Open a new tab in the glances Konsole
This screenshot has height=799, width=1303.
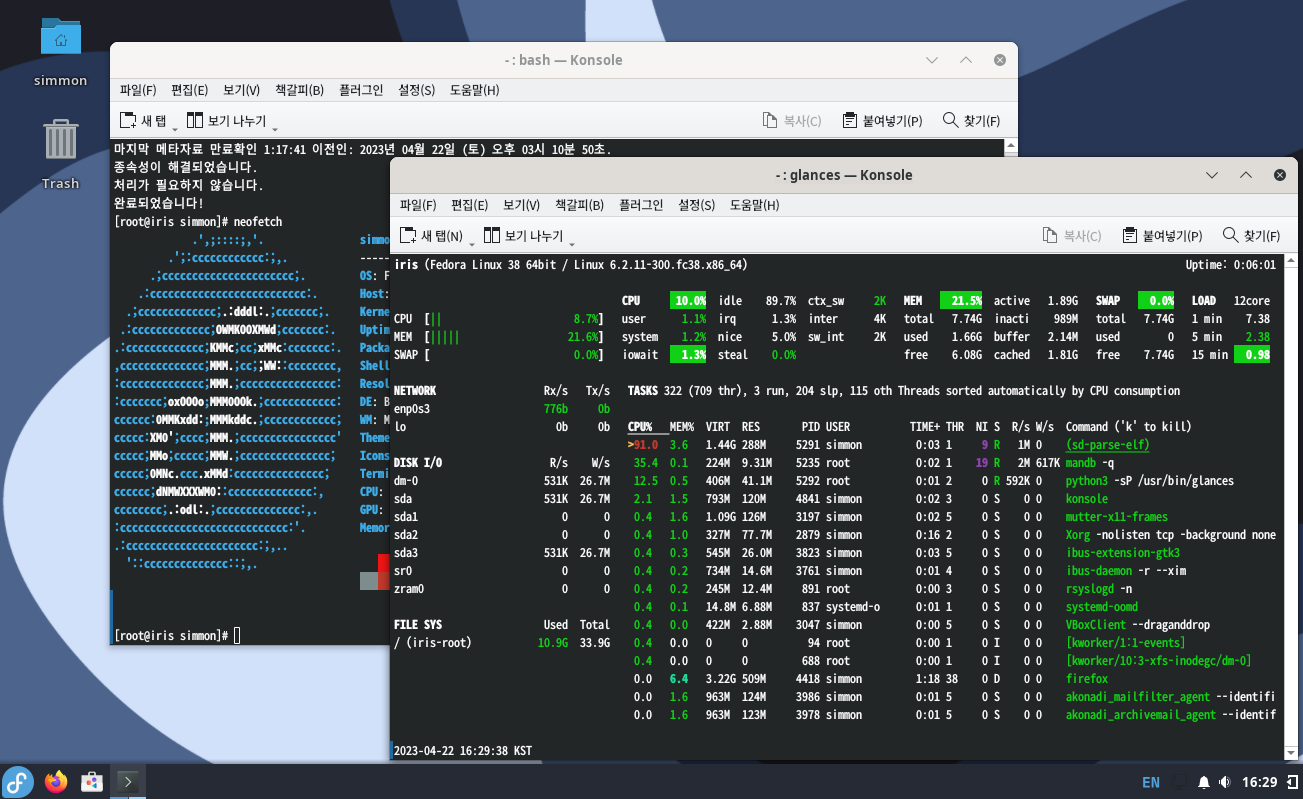pyautogui.click(x=431, y=236)
